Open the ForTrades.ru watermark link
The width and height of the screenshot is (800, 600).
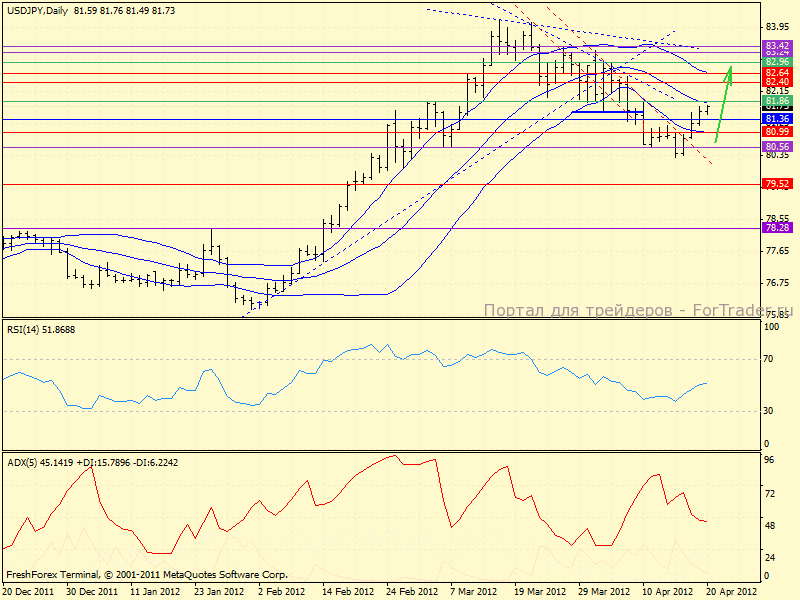click(x=640, y=311)
